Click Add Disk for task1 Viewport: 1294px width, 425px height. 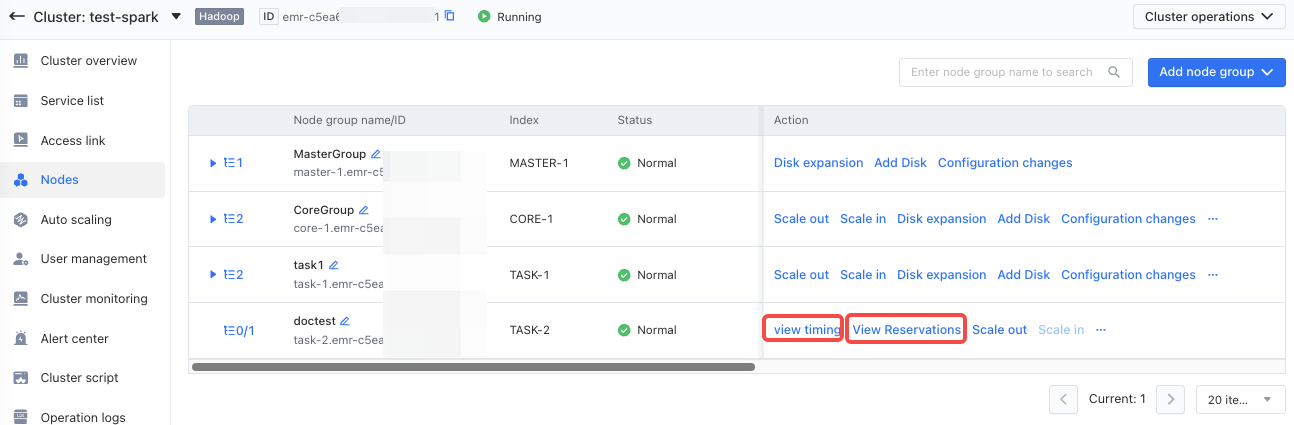(x=1024, y=275)
